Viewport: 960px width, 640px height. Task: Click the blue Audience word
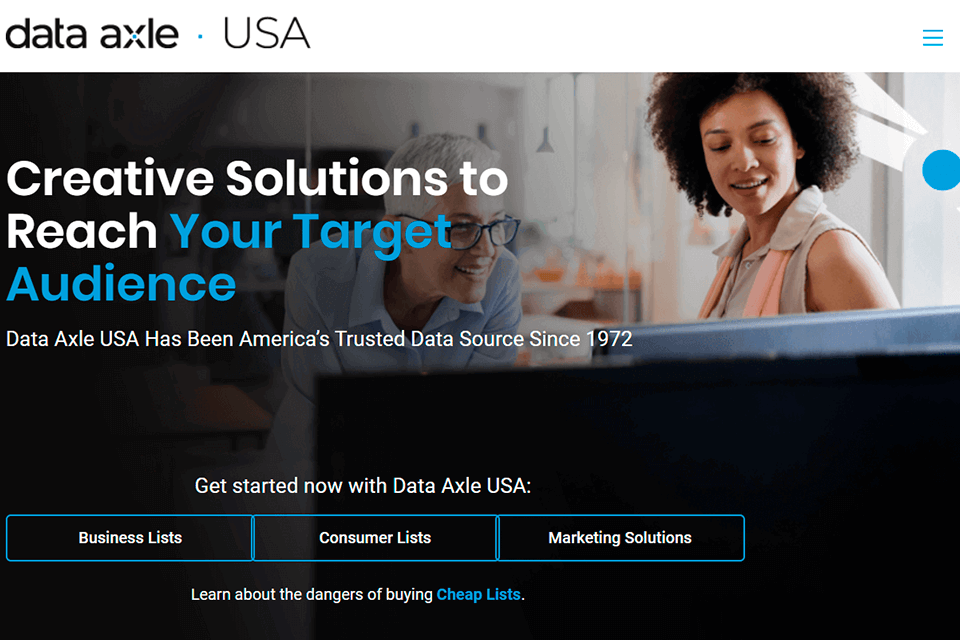[121, 284]
